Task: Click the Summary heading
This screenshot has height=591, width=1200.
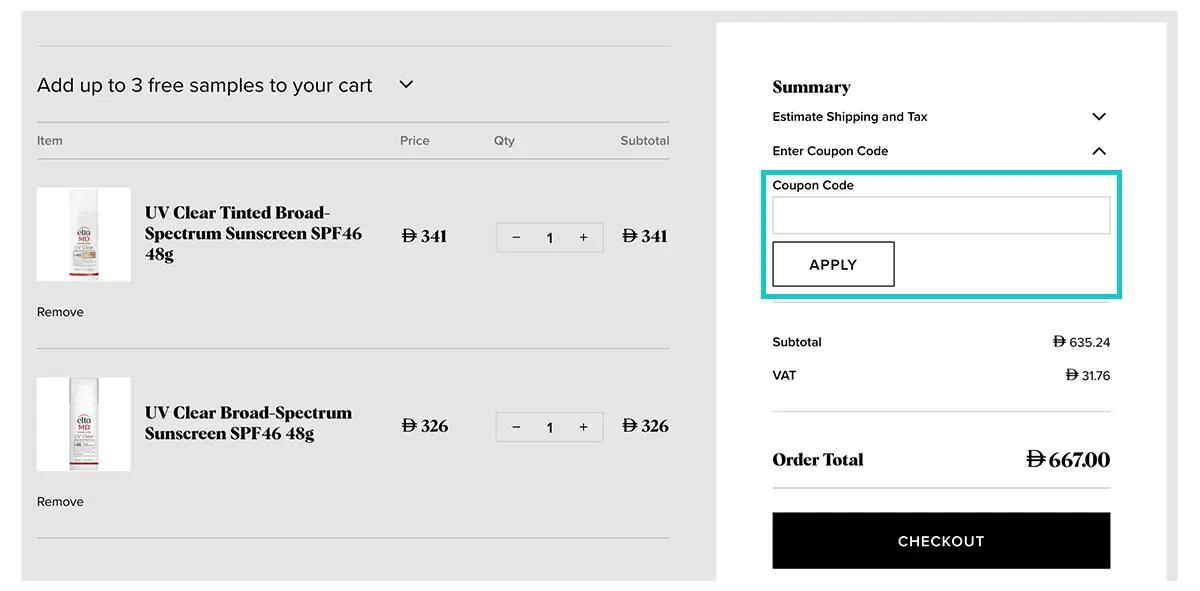Action: coord(811,87)
